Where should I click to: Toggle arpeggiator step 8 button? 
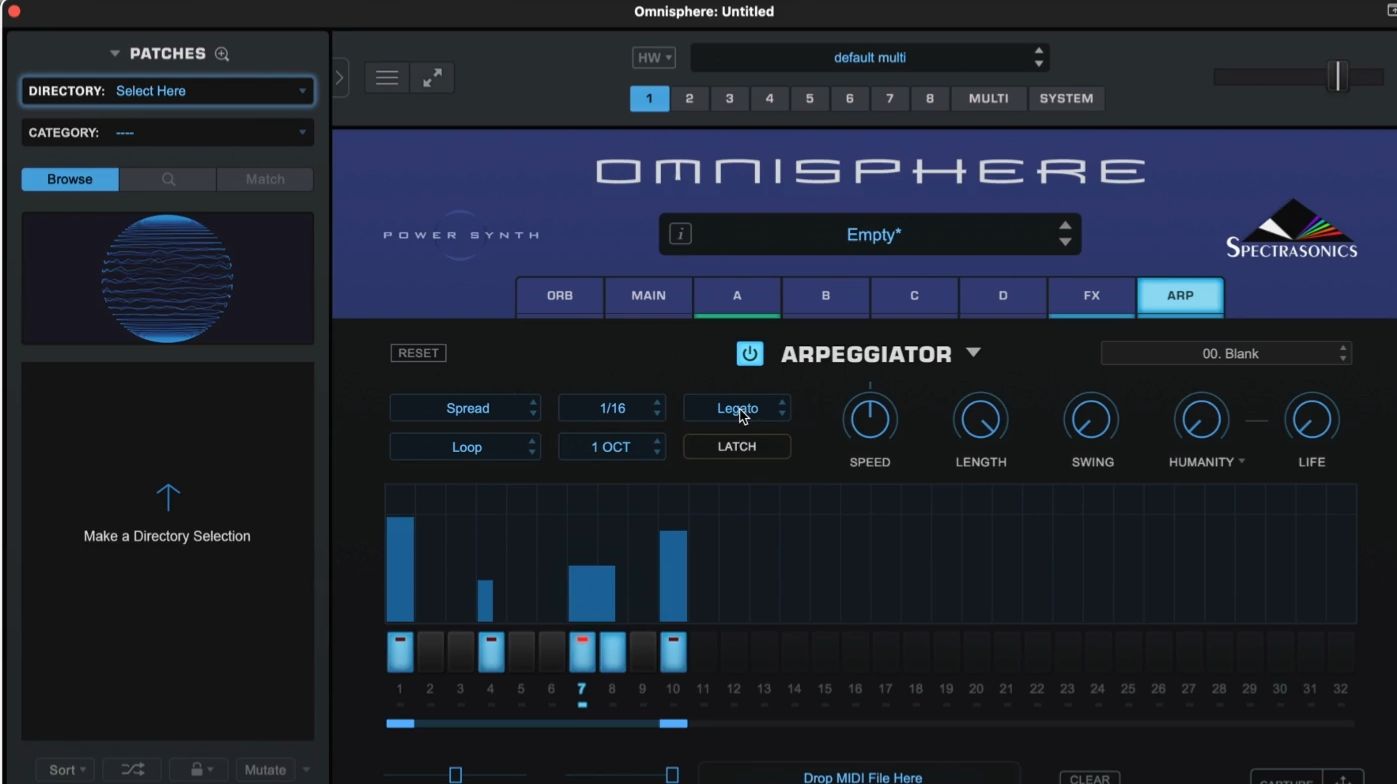[612, 652]
